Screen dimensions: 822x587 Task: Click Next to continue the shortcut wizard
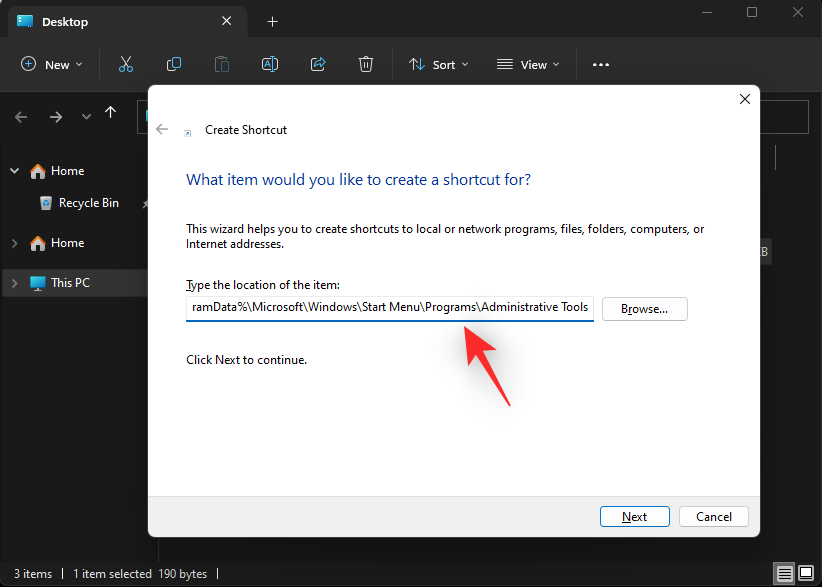pyautogui.click(x=634, y=516)
